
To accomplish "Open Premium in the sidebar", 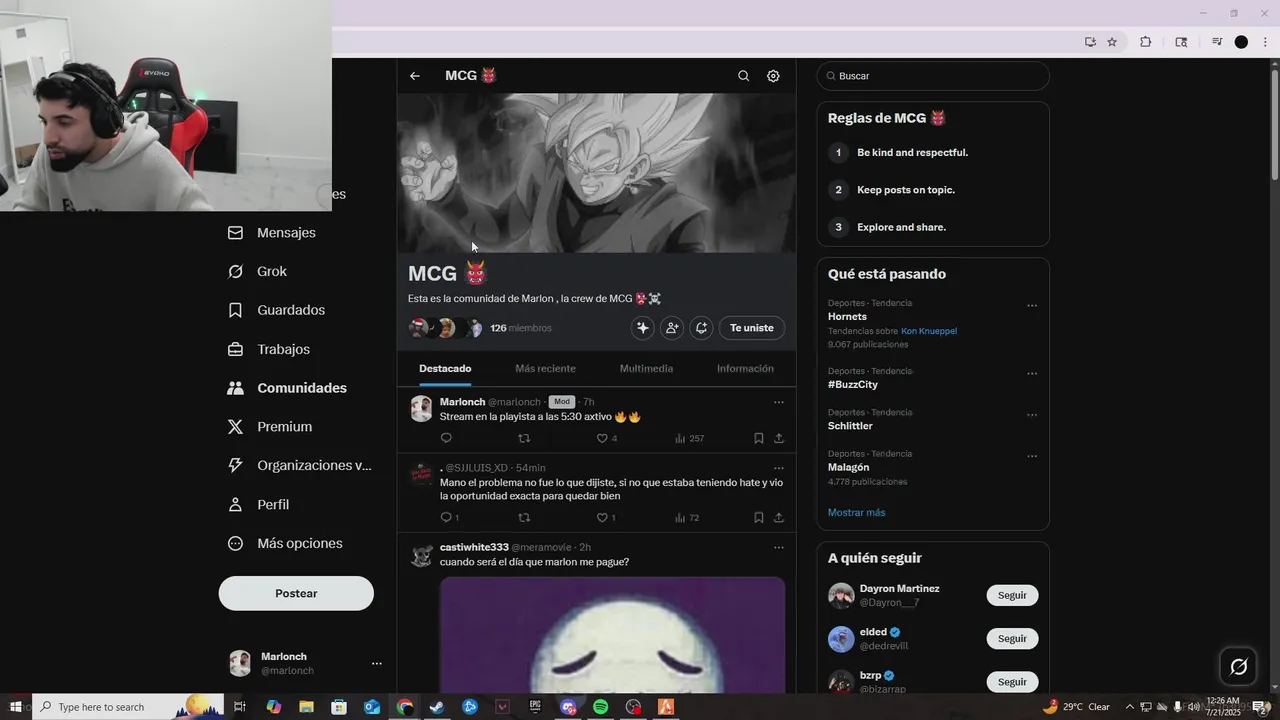I will click(271, 427).
